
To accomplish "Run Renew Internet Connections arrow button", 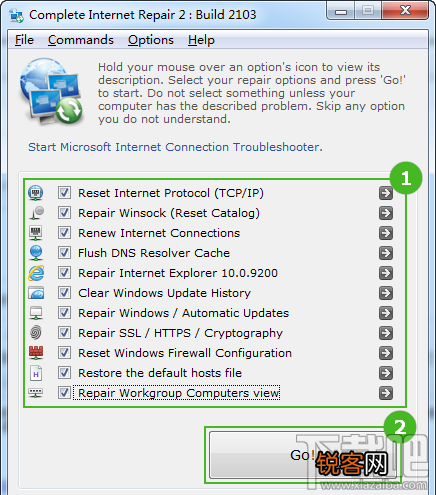I will 386,233.
